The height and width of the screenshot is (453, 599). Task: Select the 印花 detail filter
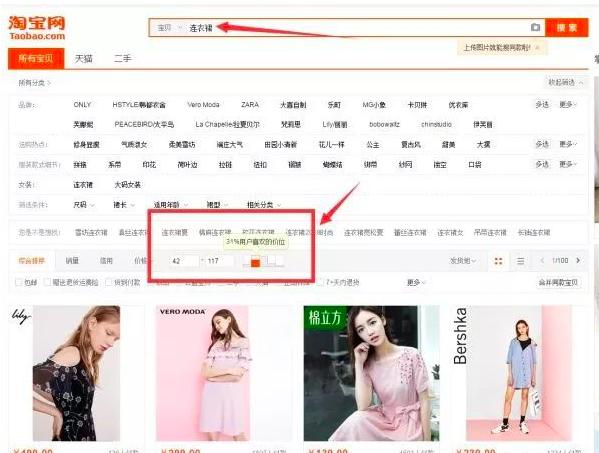149,165
